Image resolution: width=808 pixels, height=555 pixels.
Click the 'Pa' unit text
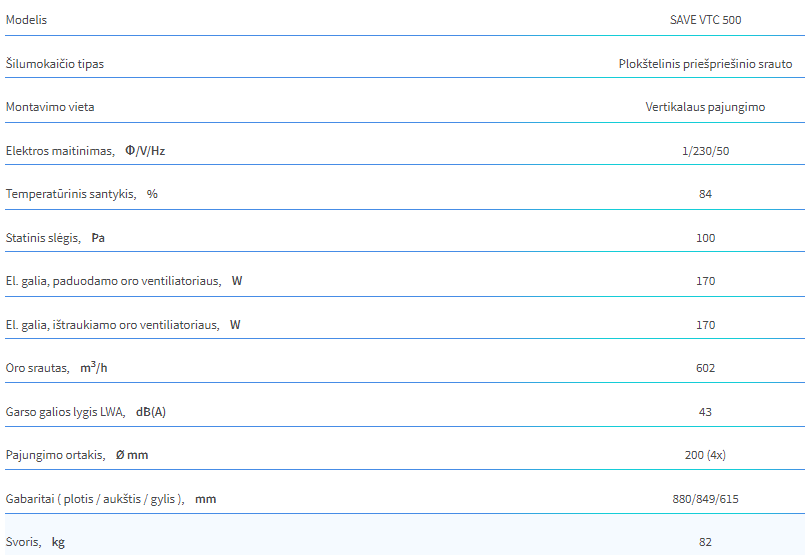point(98,238)
